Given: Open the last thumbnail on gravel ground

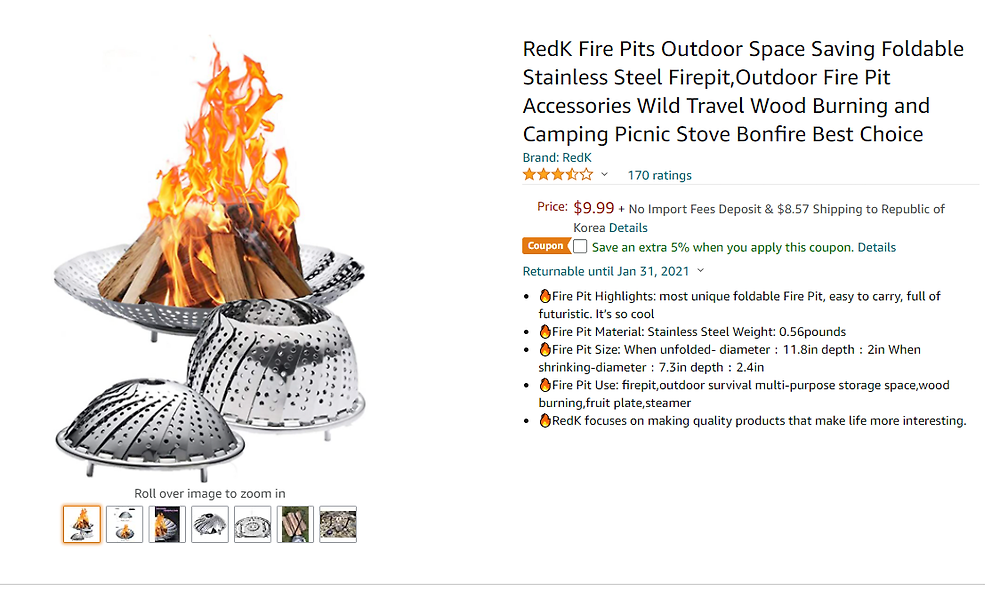Looking at the screenshot, I should click(338, 524).
